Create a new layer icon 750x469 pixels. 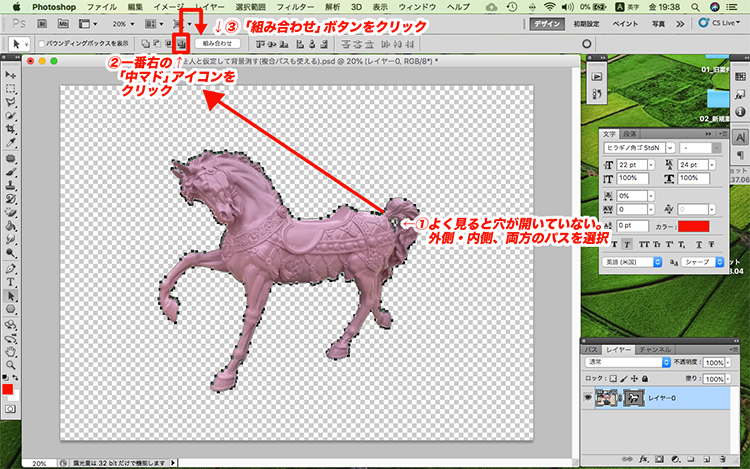point(707,459)
